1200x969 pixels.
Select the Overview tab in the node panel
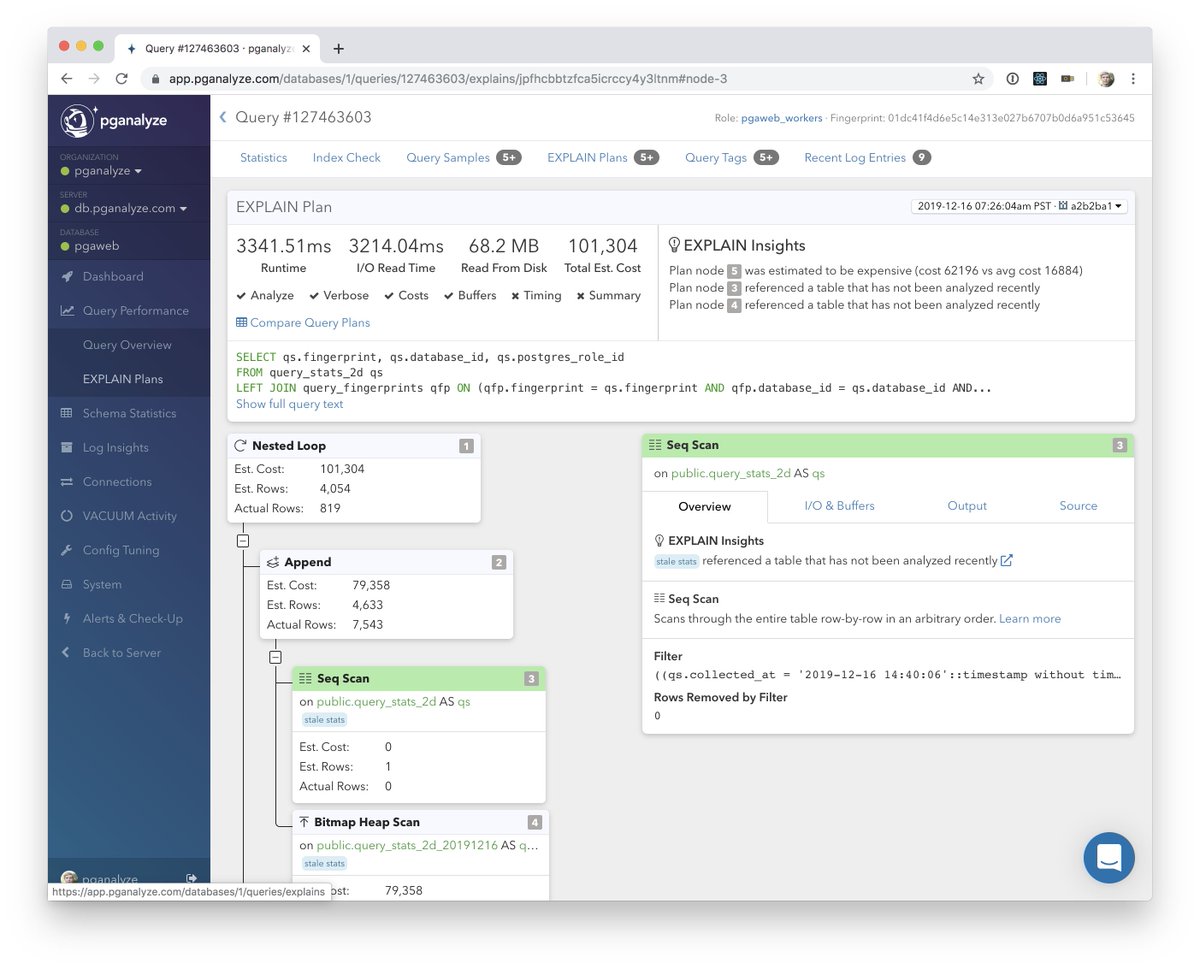(704, 507)
